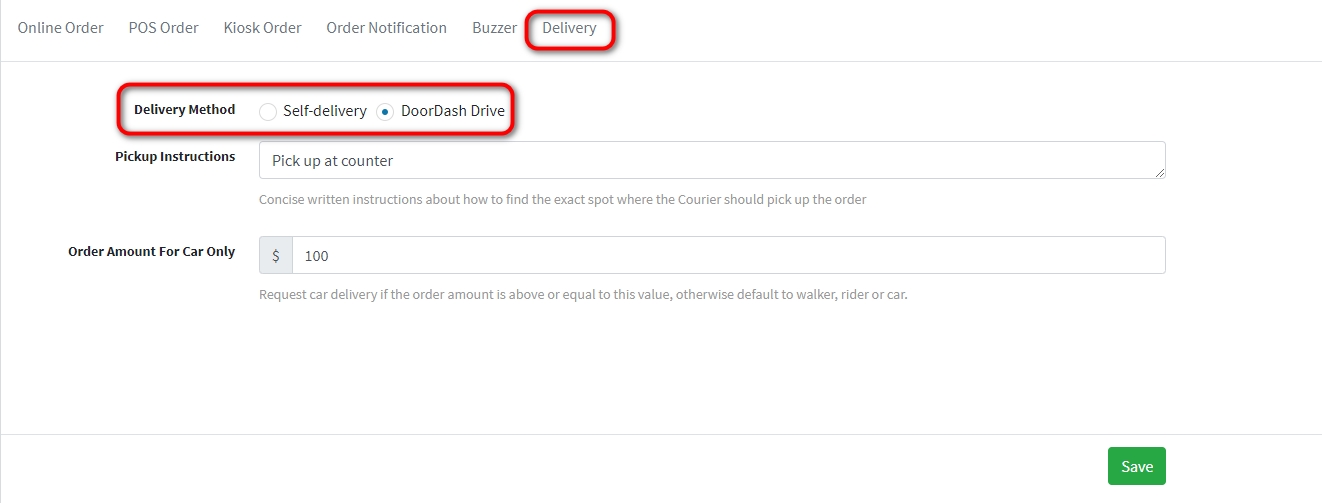Choose the DoorDash Drive radio circle

click(385, 112)
